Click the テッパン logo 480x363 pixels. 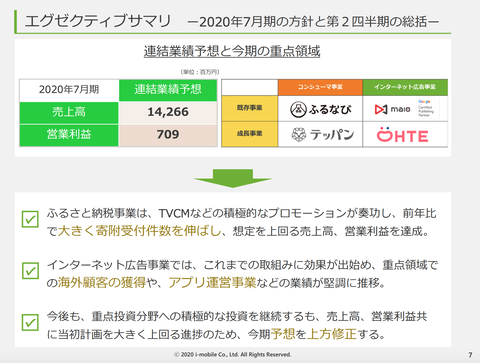pos(322,134)
